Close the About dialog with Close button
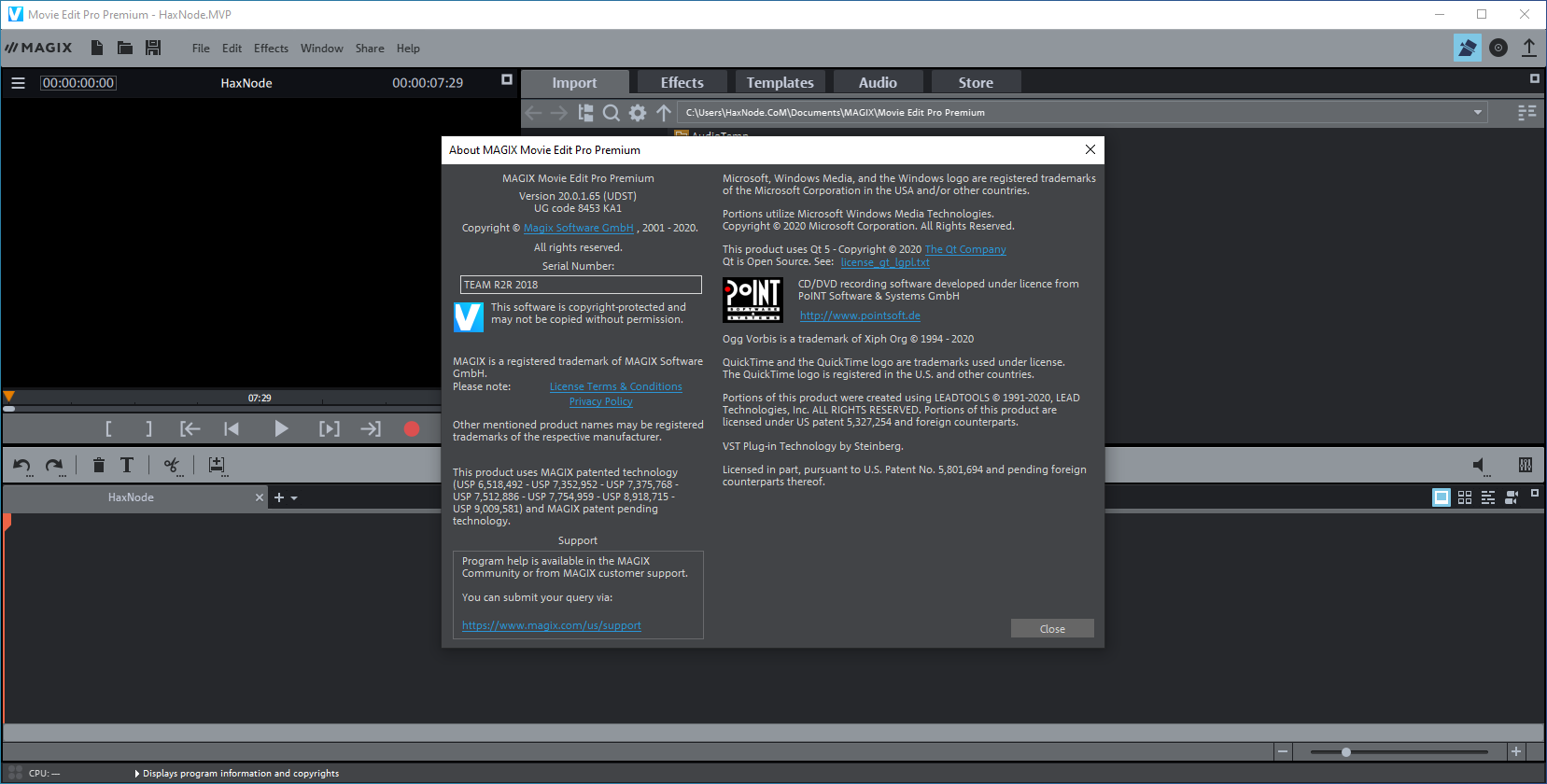1547x784 pixels. pyautogui.click(x=1052, y=629)
